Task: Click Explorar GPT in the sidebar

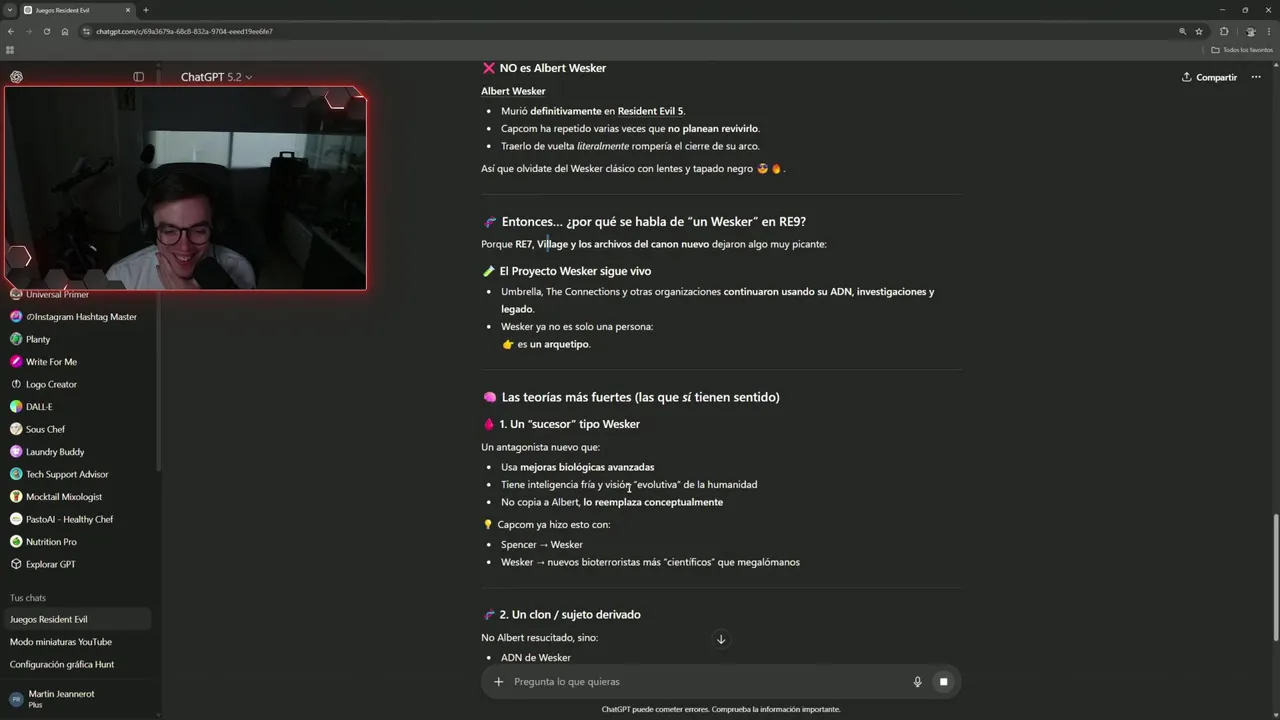Action: point(80,564)
